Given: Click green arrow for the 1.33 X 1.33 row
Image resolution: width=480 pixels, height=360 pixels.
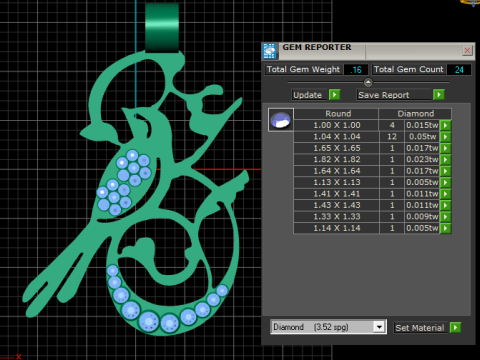Looking at the screenshot, I should pos(446,217).
